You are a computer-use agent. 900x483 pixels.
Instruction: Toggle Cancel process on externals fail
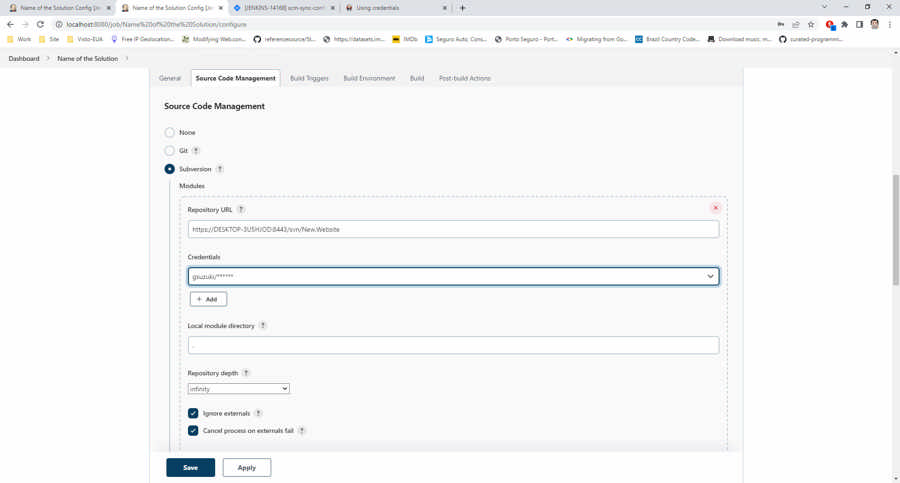pyautogui.click(x=193, y=431)
